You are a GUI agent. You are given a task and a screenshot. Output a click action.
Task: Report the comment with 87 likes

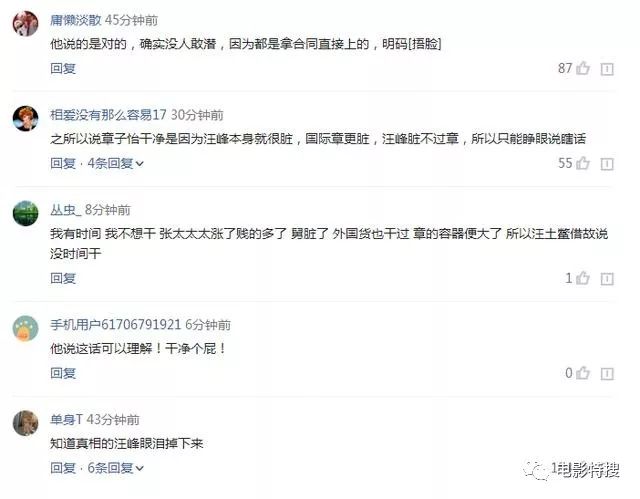(607, 69)
